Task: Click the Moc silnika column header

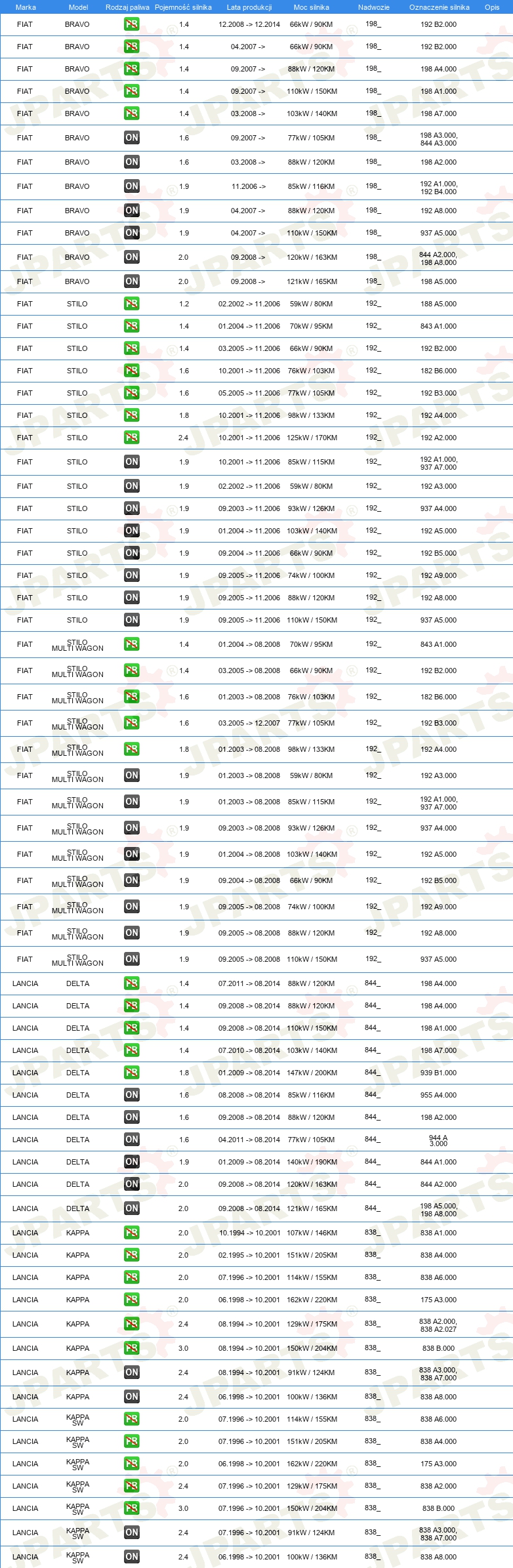Action: click(x=312, y=7)
